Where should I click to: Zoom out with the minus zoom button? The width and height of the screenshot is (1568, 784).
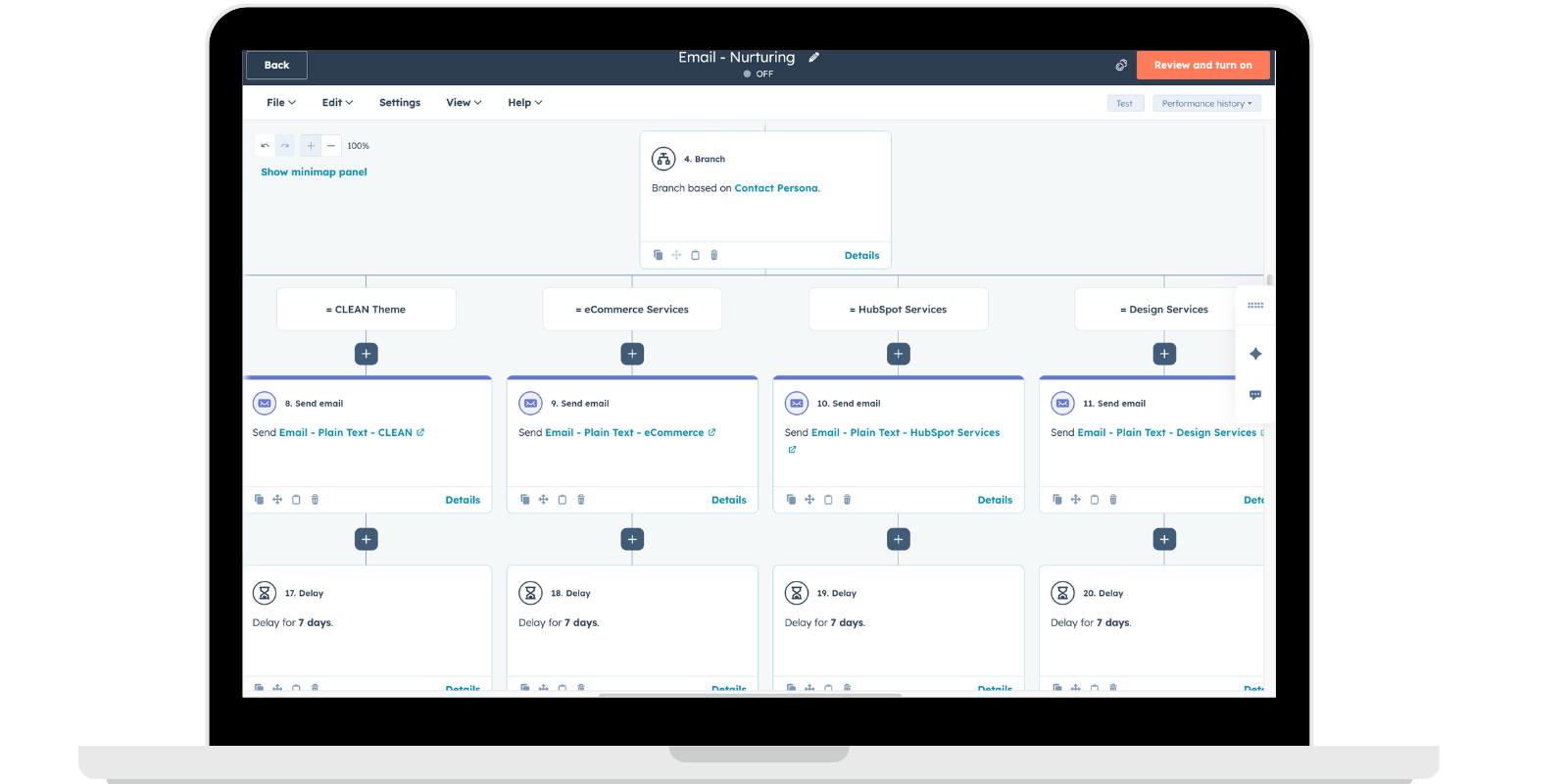coord(331,145)
